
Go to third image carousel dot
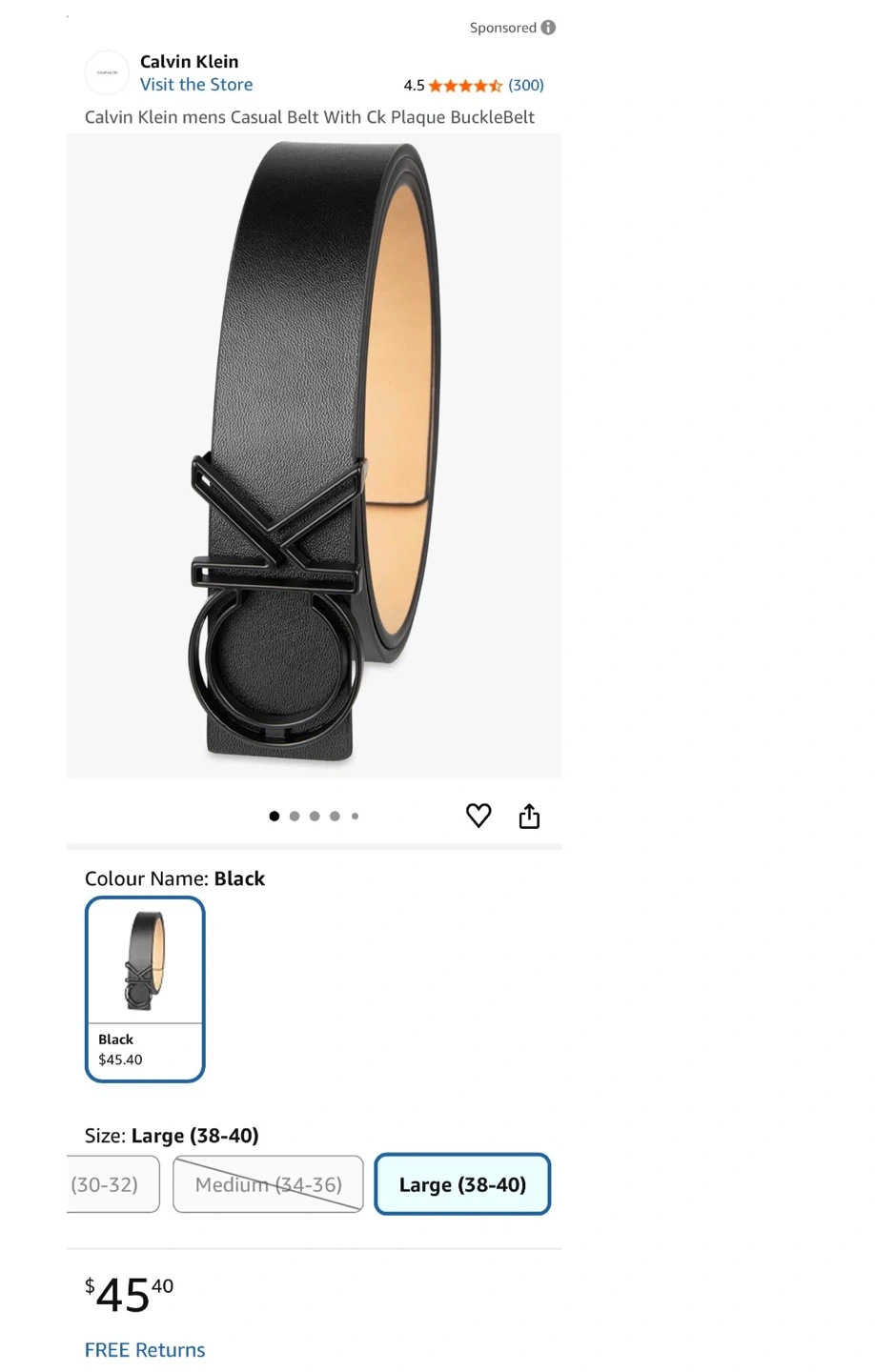pos(315,816)
